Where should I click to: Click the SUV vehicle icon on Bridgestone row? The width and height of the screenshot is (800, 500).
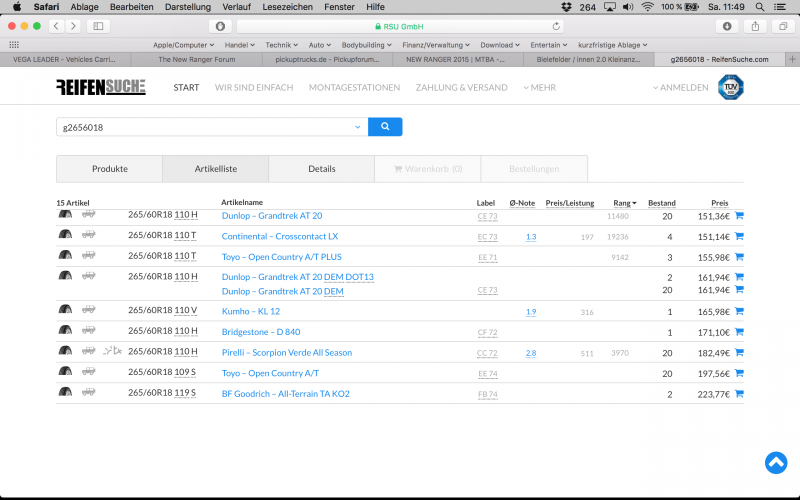[x=89, y=330]
